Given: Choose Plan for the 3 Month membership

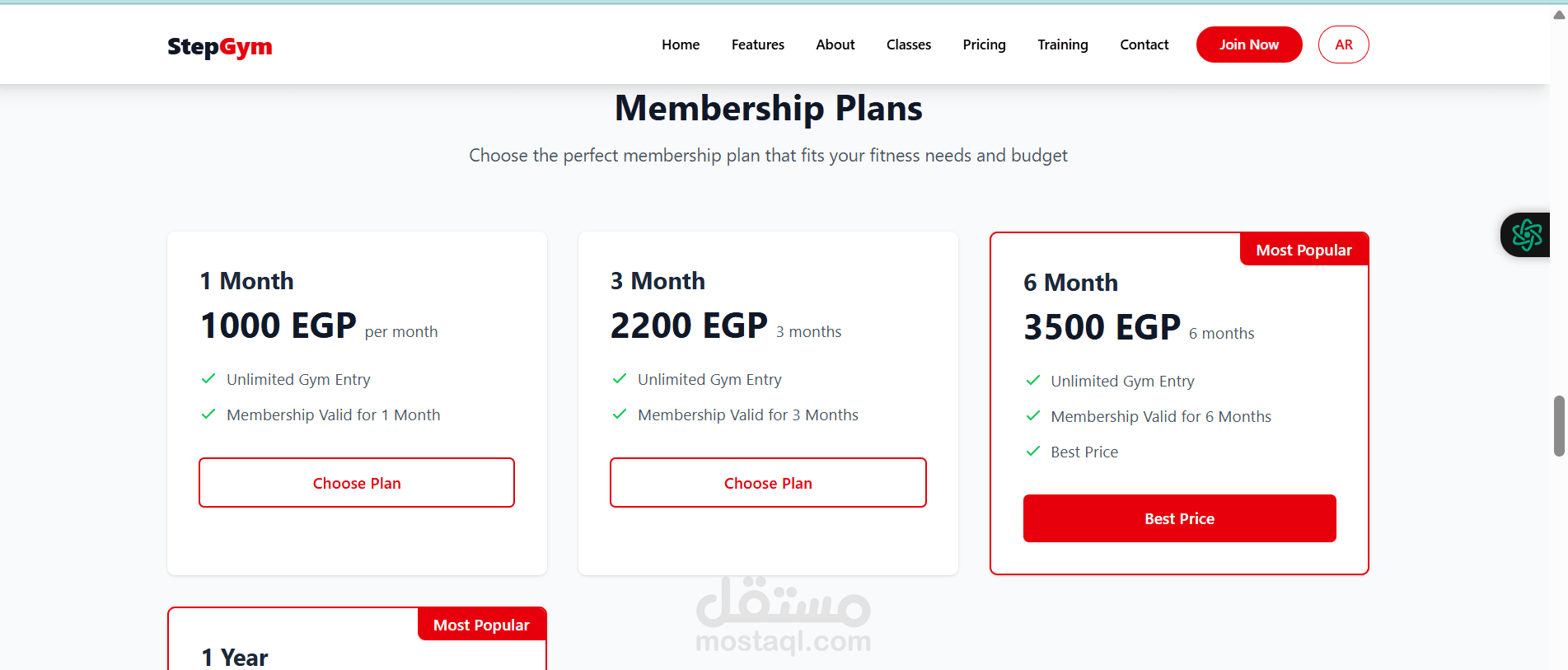Looking at the screenshot, I should 768,483.
